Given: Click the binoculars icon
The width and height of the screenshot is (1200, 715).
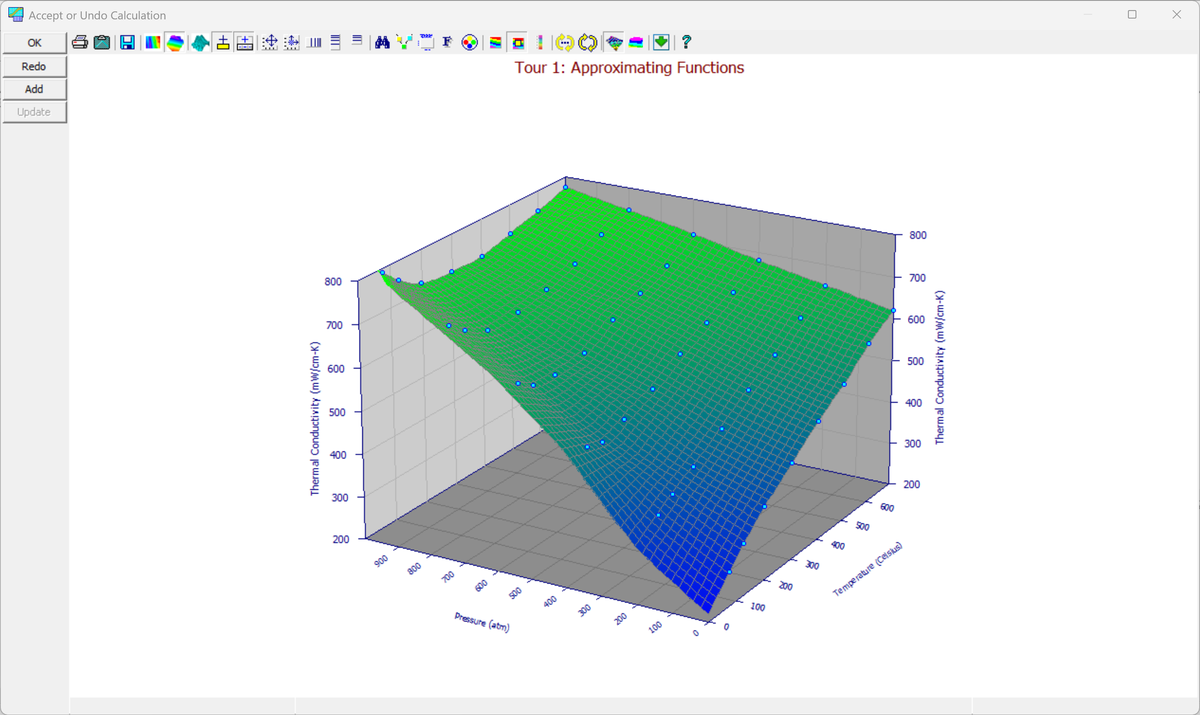Looking at the screenshot, I should [x=381, y=42].
